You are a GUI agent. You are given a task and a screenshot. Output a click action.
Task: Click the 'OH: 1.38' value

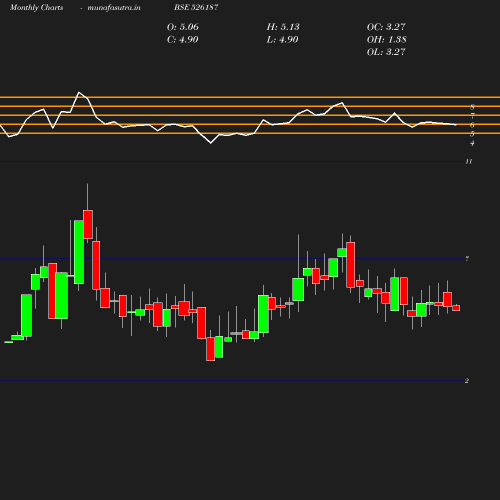[387, 40]
